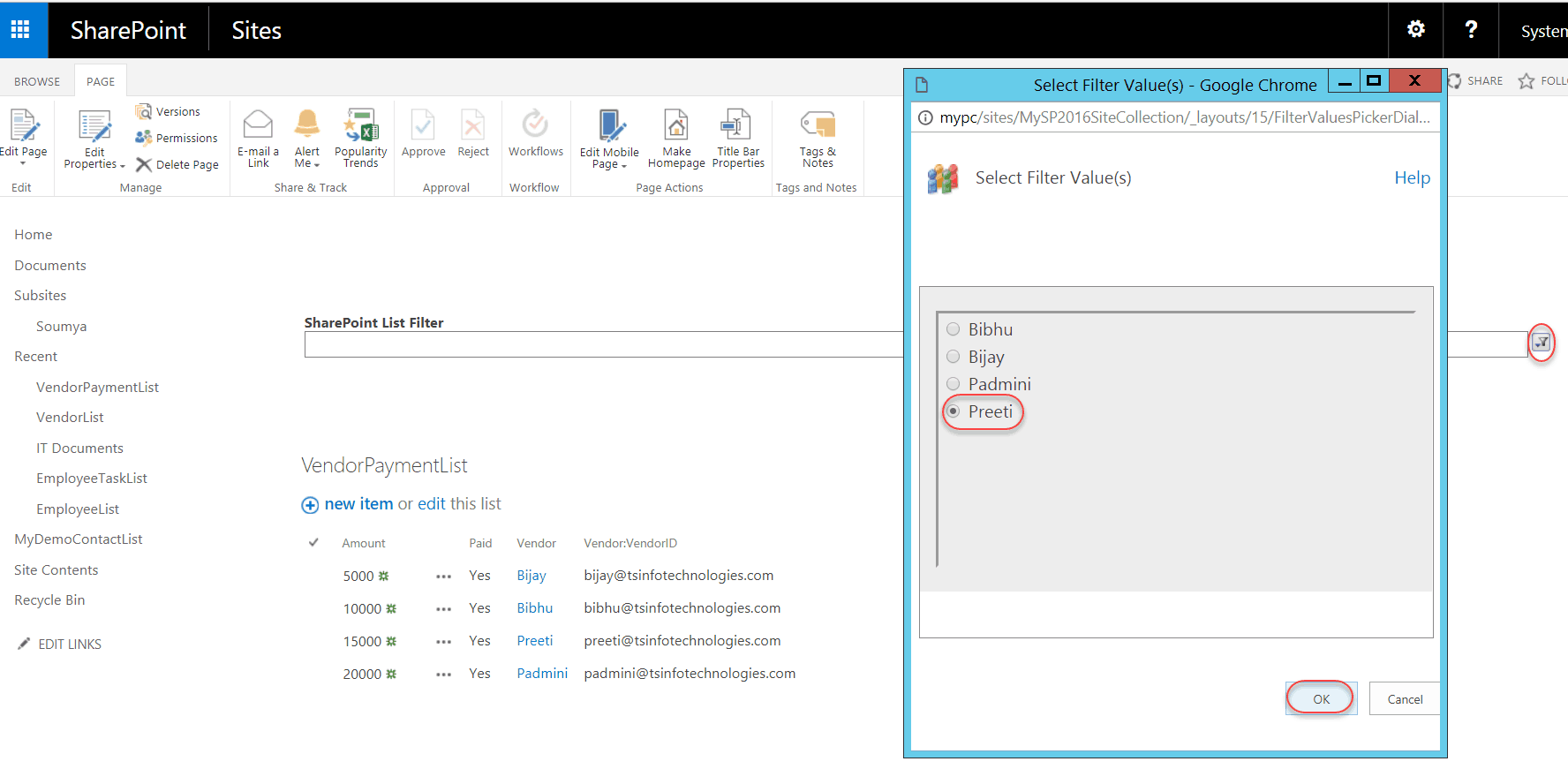1568x769 pixels.
Task: Expand the Edit Page dropdown arrow
Action: pyautogui.click(x=23, y=163)
